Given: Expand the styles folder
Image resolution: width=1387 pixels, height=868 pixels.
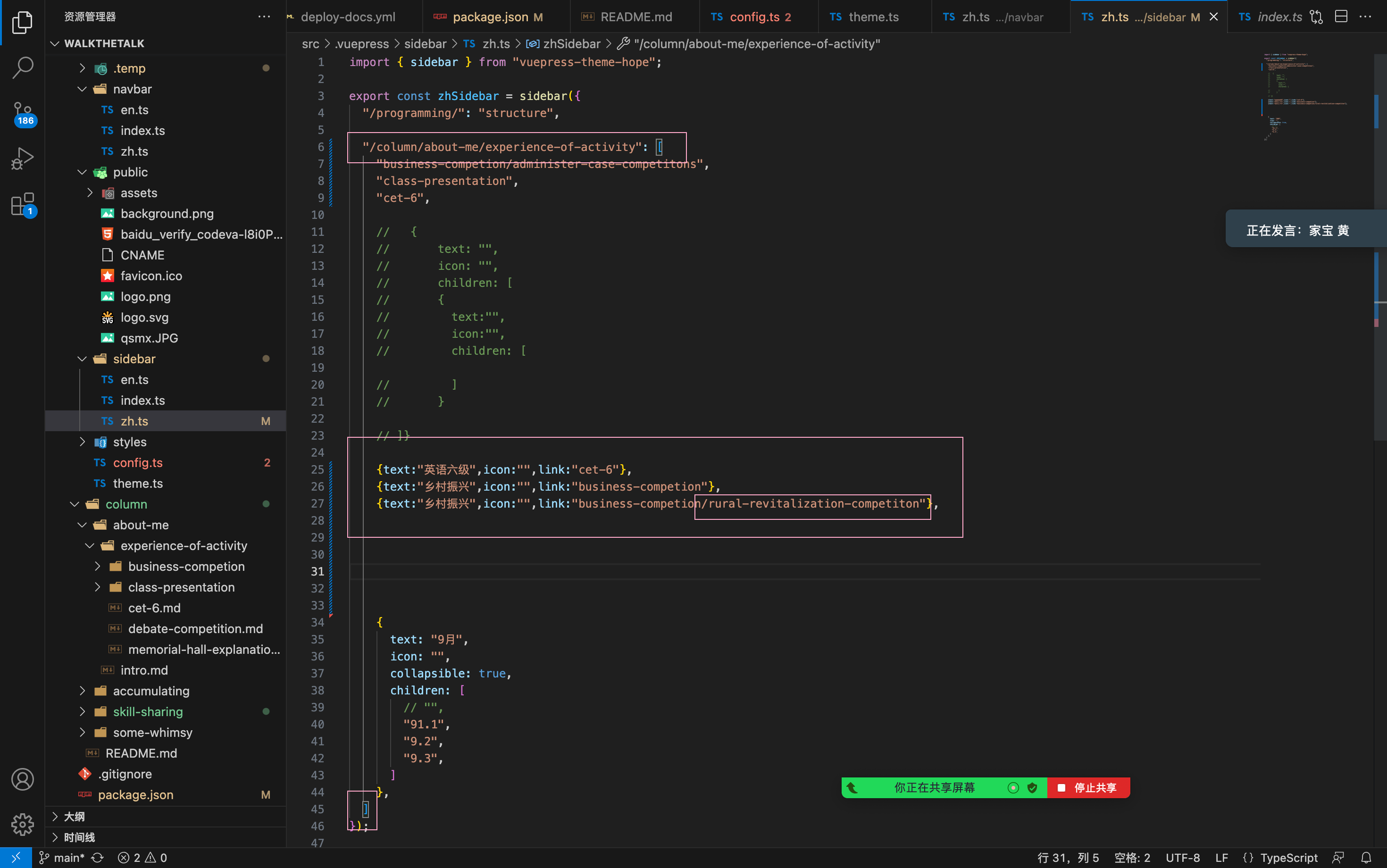Looking at the screenshot, I should pyautogui.click(x=82, y=442).
